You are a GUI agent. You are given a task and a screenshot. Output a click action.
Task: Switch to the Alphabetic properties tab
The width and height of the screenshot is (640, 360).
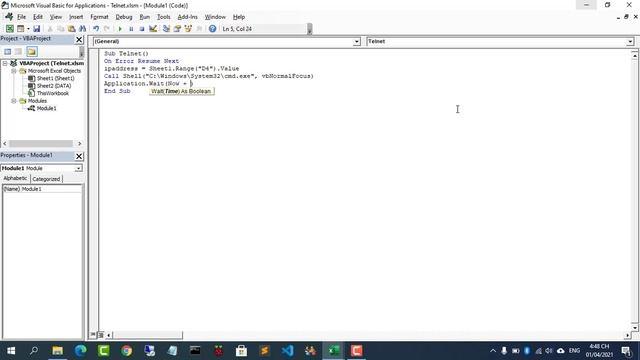15,178
